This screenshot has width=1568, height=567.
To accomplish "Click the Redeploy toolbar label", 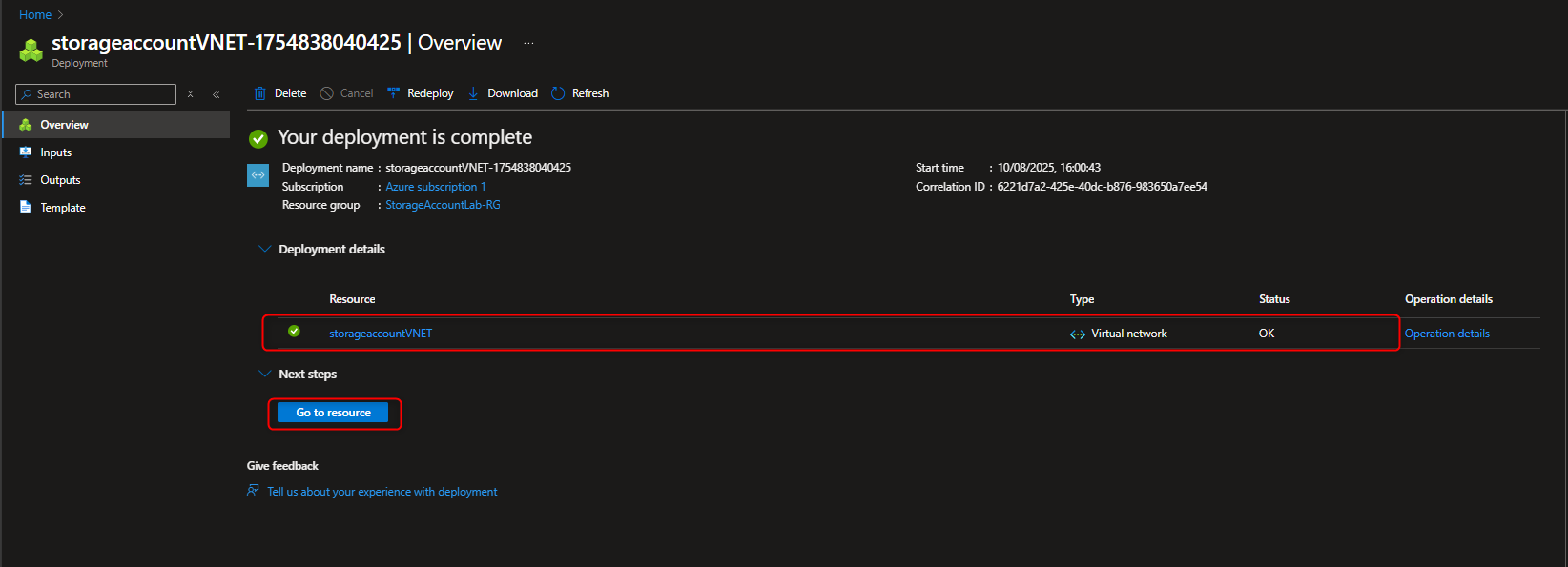I will tap(430, 93).
